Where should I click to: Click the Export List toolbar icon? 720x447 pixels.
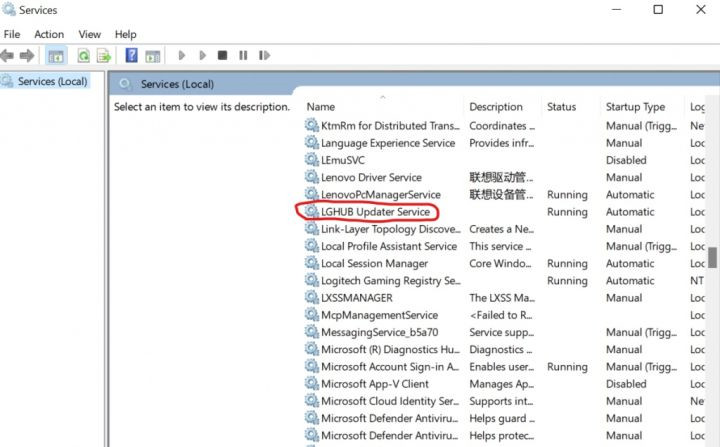coord(103,56)
